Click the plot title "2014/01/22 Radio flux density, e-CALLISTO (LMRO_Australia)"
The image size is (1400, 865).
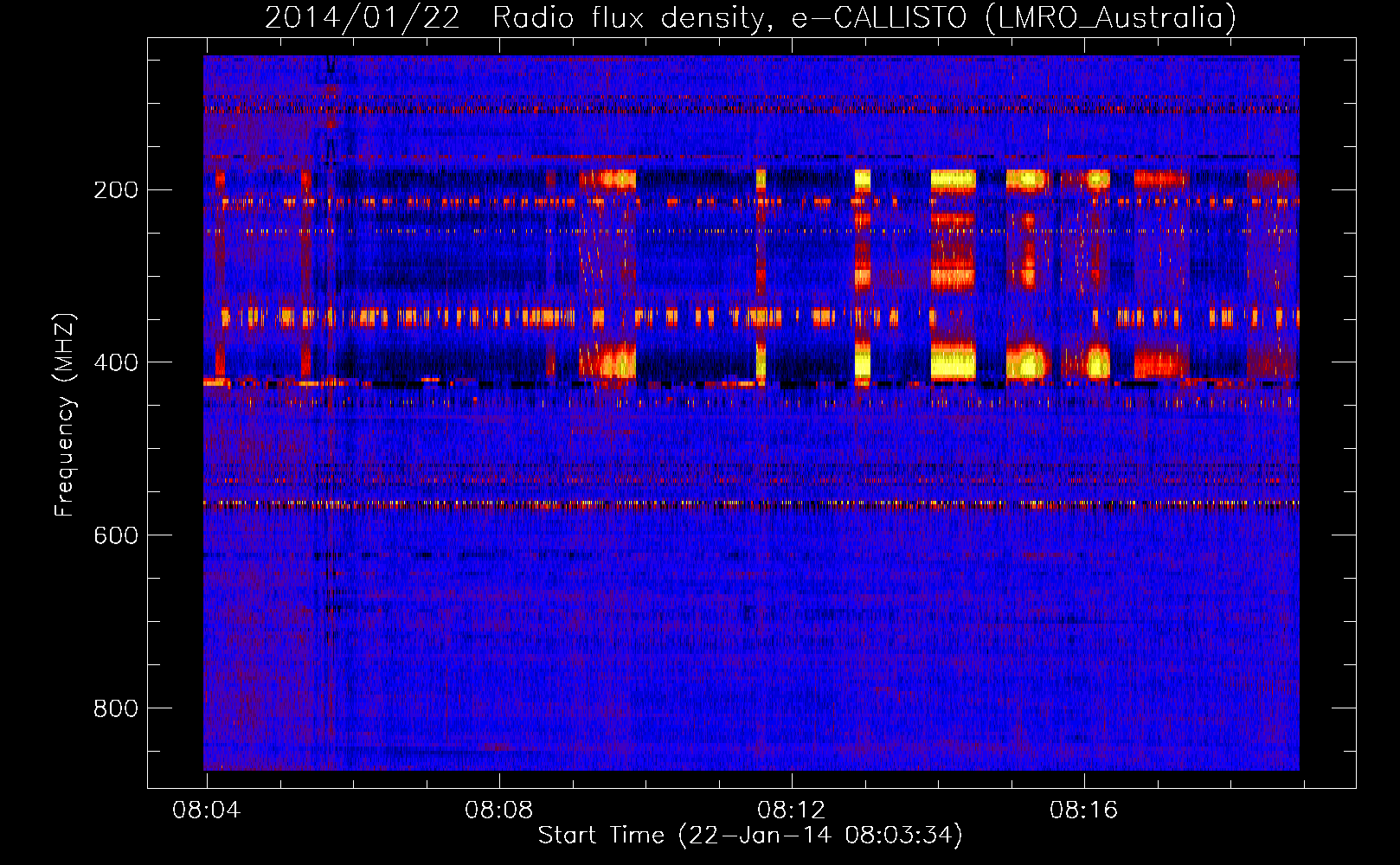(750, 17)
